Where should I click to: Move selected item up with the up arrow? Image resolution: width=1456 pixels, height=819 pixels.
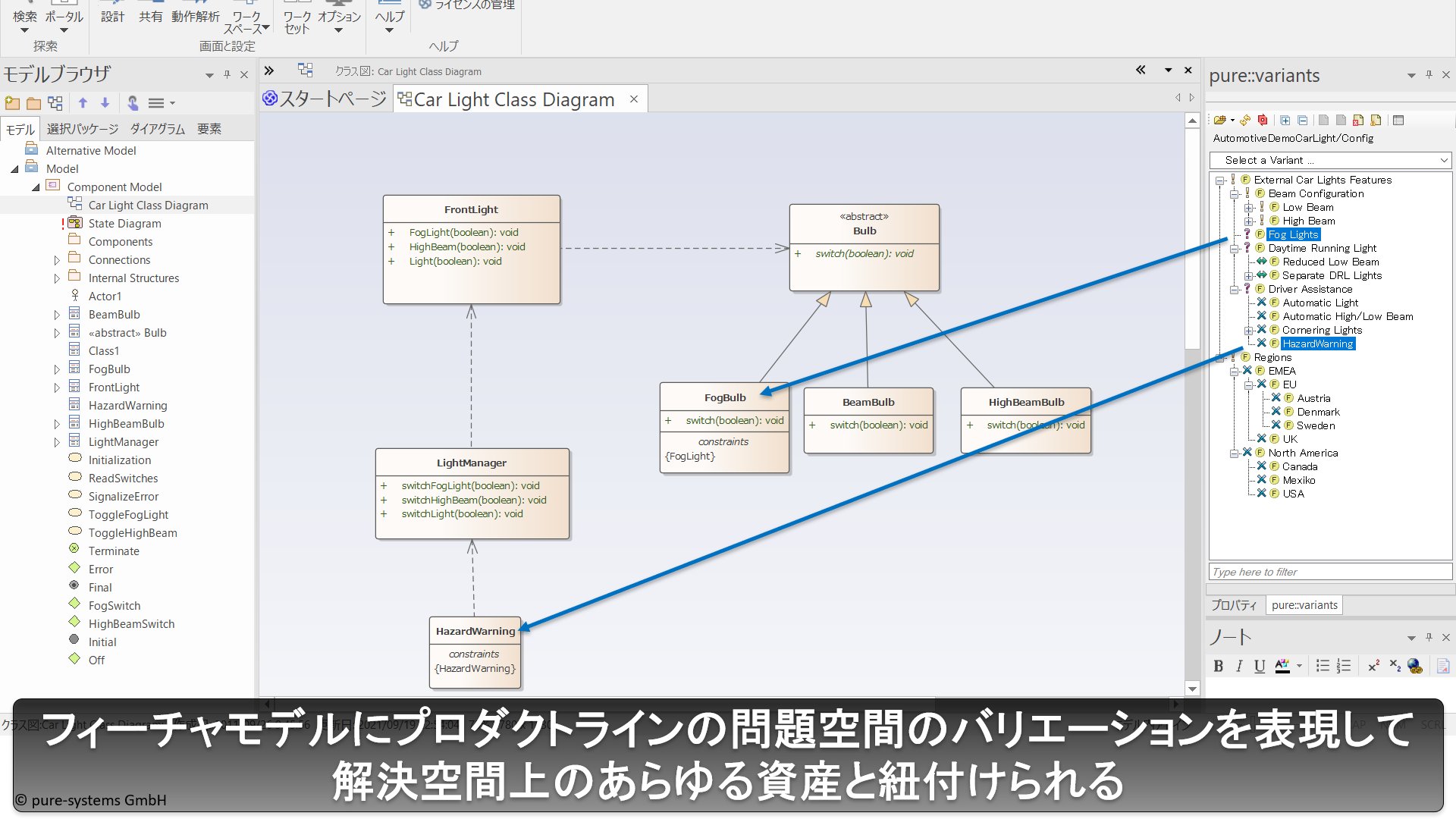click(x=83, y=103)
